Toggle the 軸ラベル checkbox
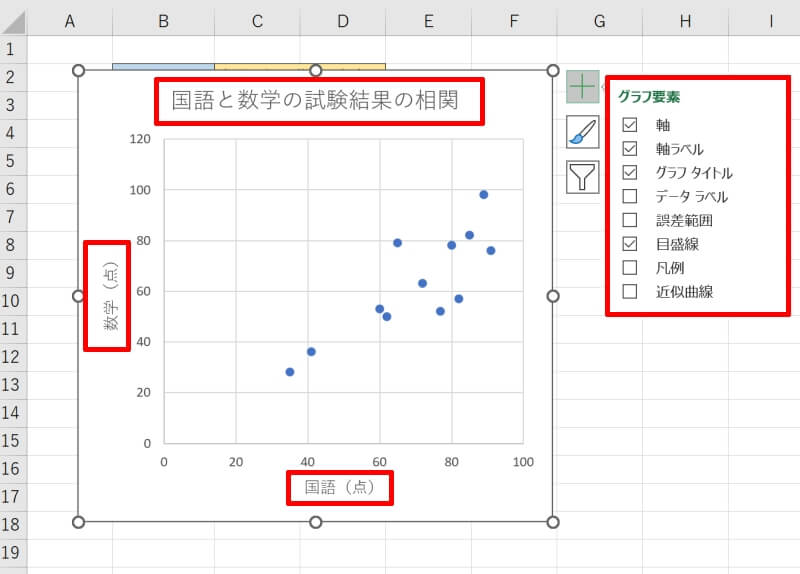800x574 pixels. click(630, 148)
